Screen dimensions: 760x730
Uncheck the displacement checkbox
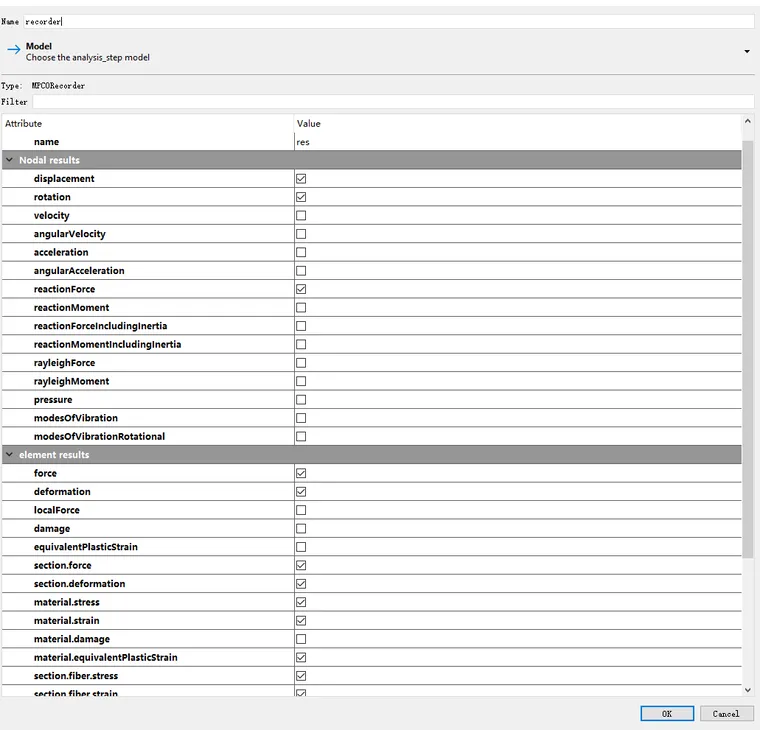point(301,179)
